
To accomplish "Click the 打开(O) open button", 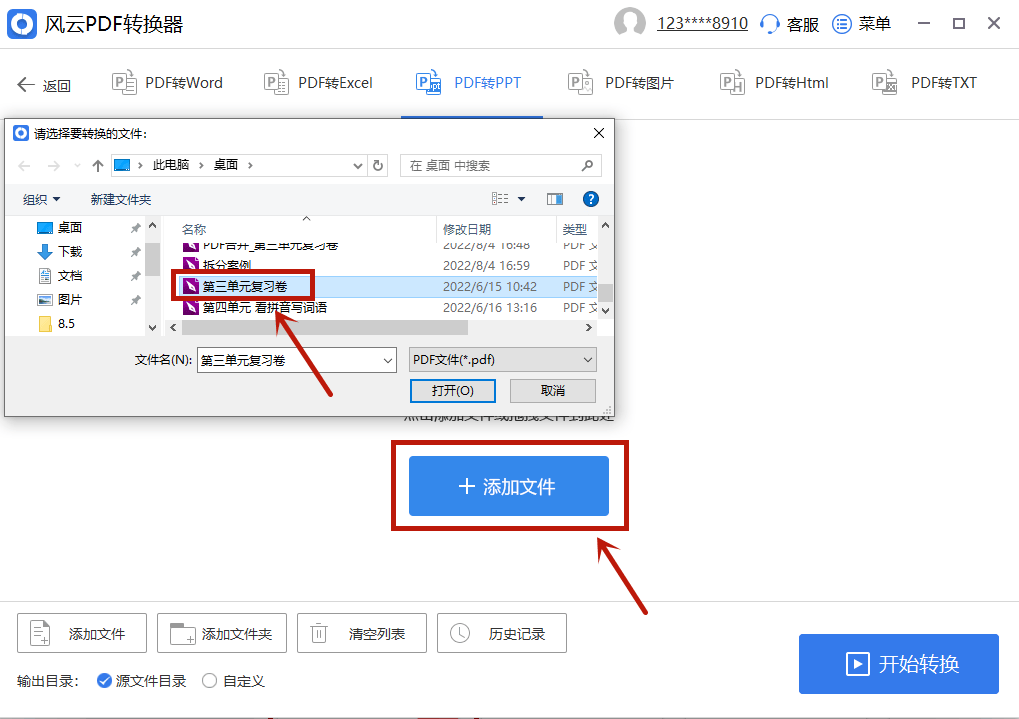I will [x=452, y=390].
